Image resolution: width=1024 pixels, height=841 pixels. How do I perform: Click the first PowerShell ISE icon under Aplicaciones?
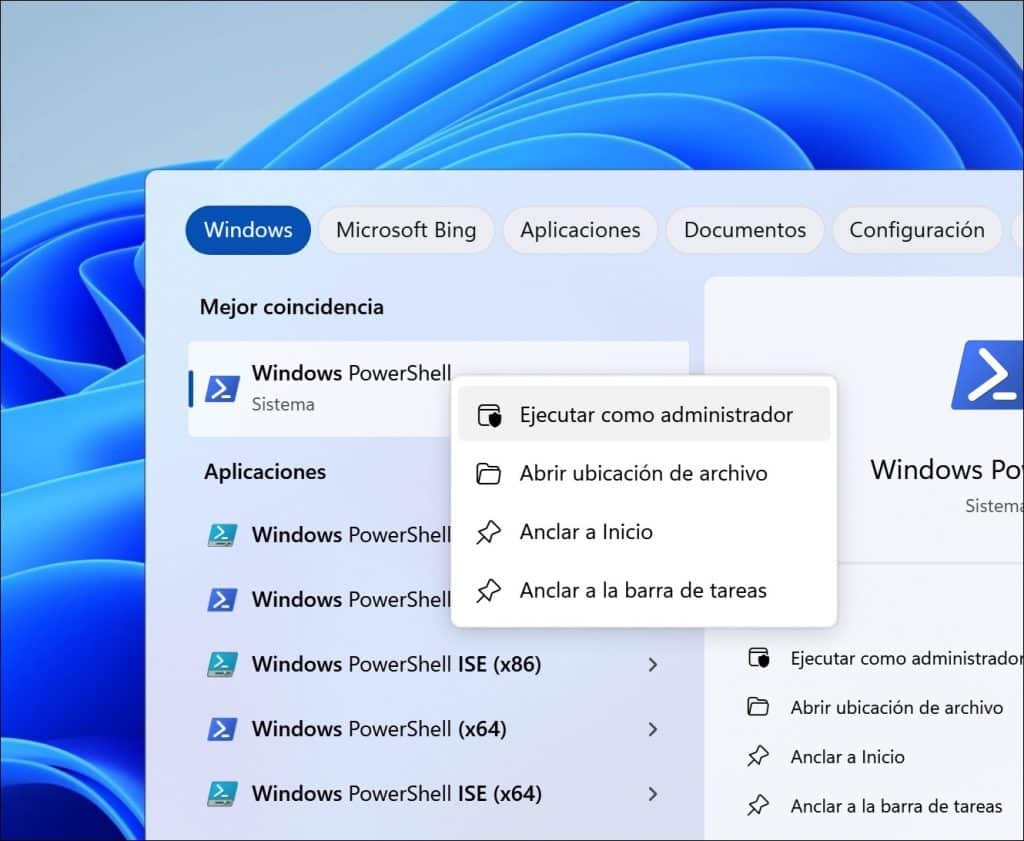point(222,535)
